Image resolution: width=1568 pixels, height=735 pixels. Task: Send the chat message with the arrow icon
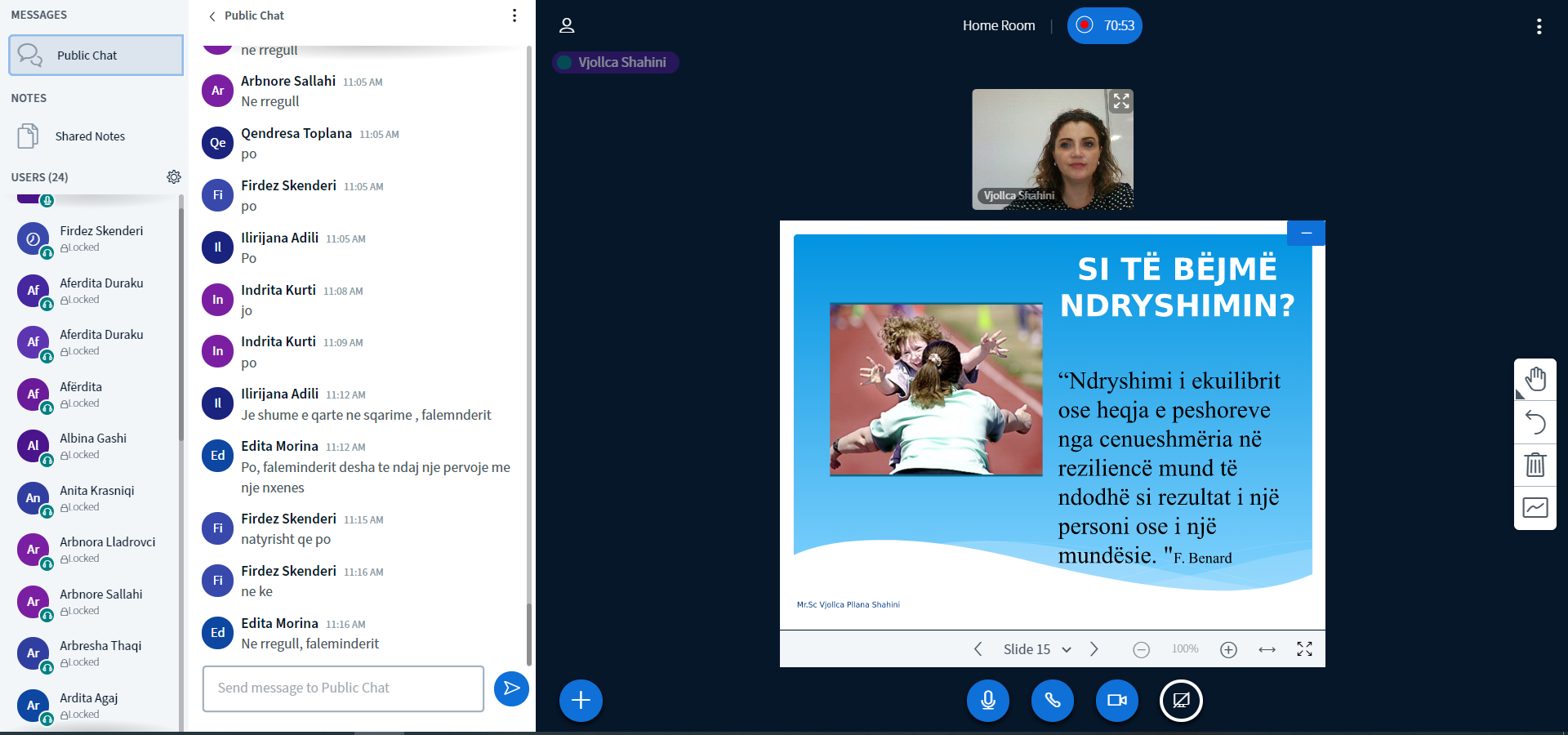(x=511, y=688)
